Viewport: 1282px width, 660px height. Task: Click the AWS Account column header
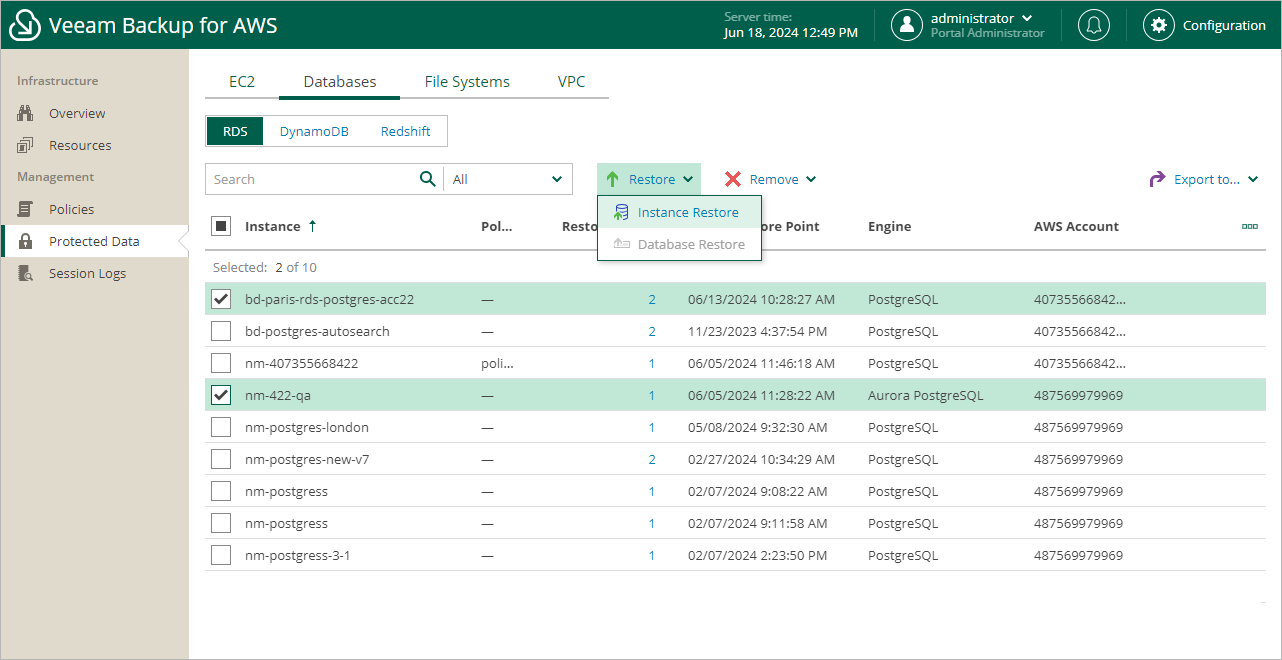point(1076,226)
